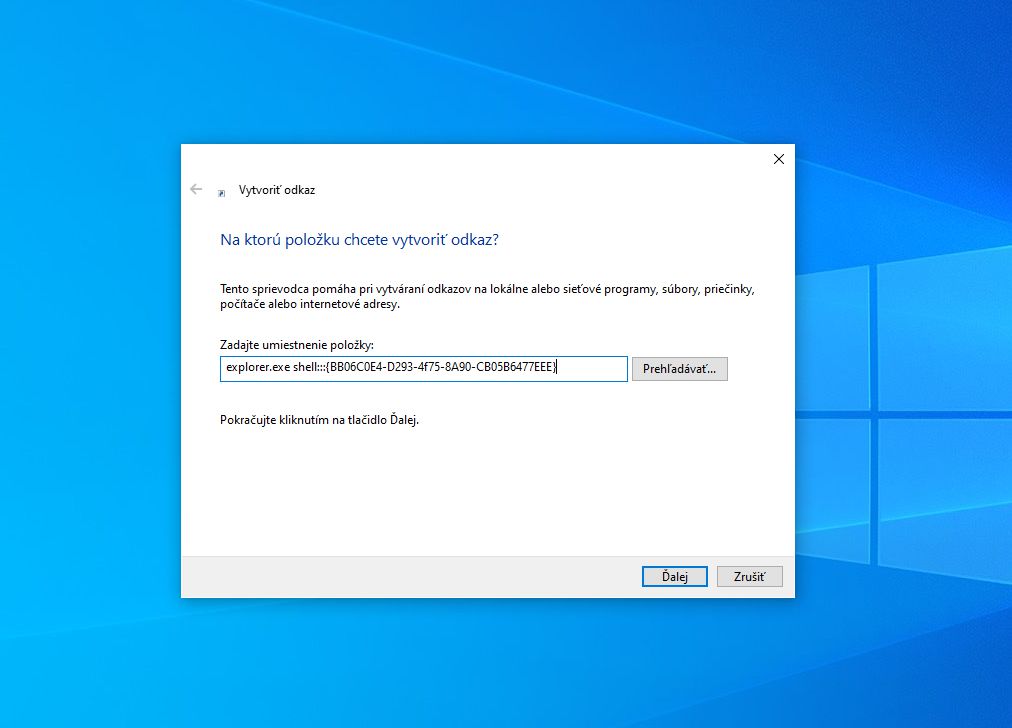The width and height of the screenshot is (1012, 728).
Task: Click the item location input field
Action: pos(423,369)
